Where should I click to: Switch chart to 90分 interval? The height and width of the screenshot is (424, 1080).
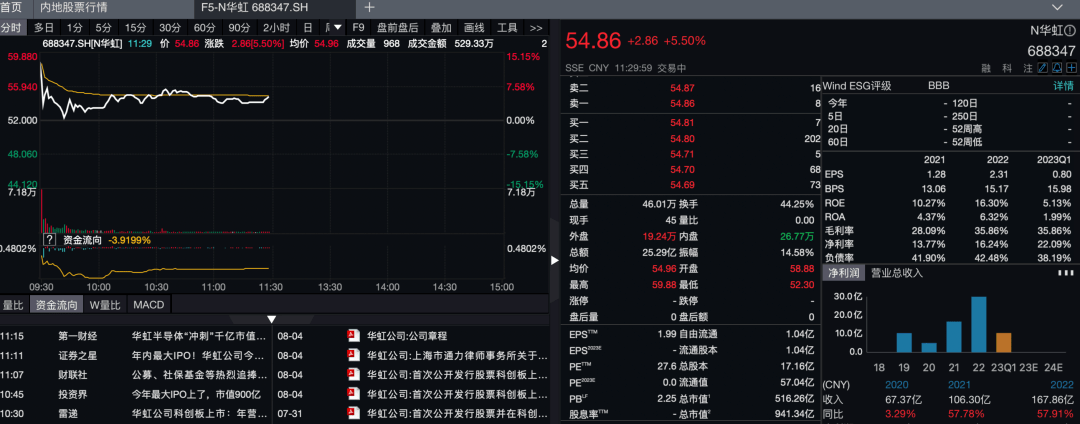[239, 28]
